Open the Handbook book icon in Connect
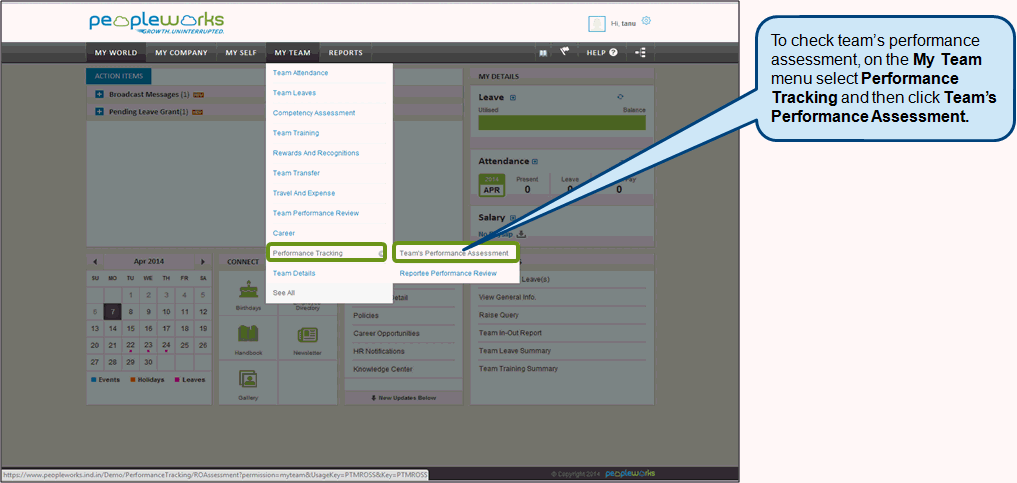This screenshot has height=483, width=1017. 248,335
